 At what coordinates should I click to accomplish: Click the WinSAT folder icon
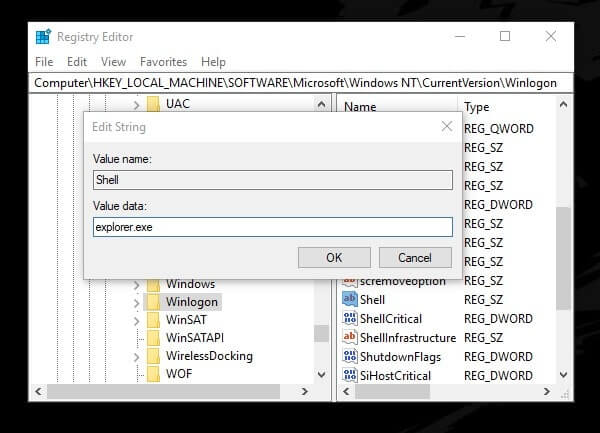click(x=153, y=320)
